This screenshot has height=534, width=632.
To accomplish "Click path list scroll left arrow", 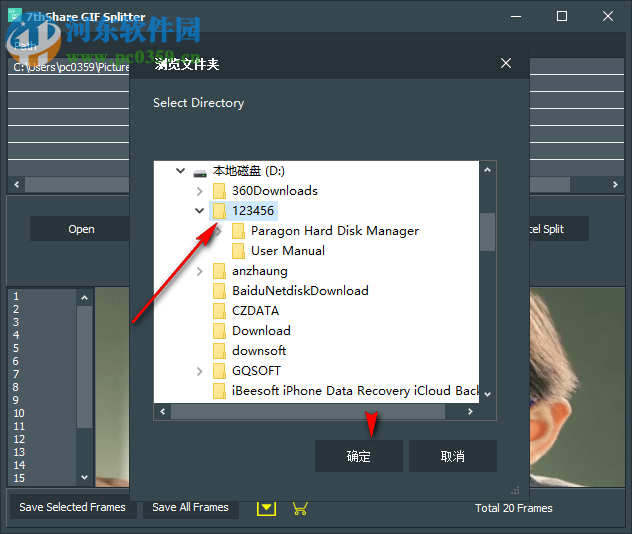I will tap(17, 185).
